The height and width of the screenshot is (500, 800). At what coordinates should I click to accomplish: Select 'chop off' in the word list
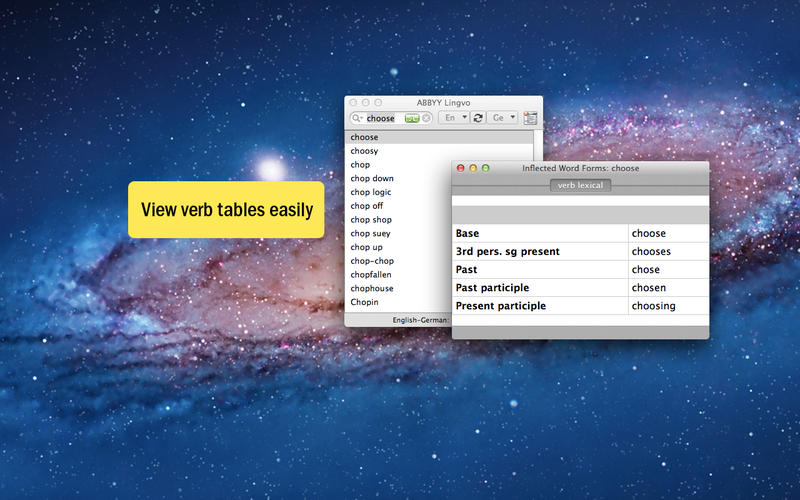coord(367,206)
